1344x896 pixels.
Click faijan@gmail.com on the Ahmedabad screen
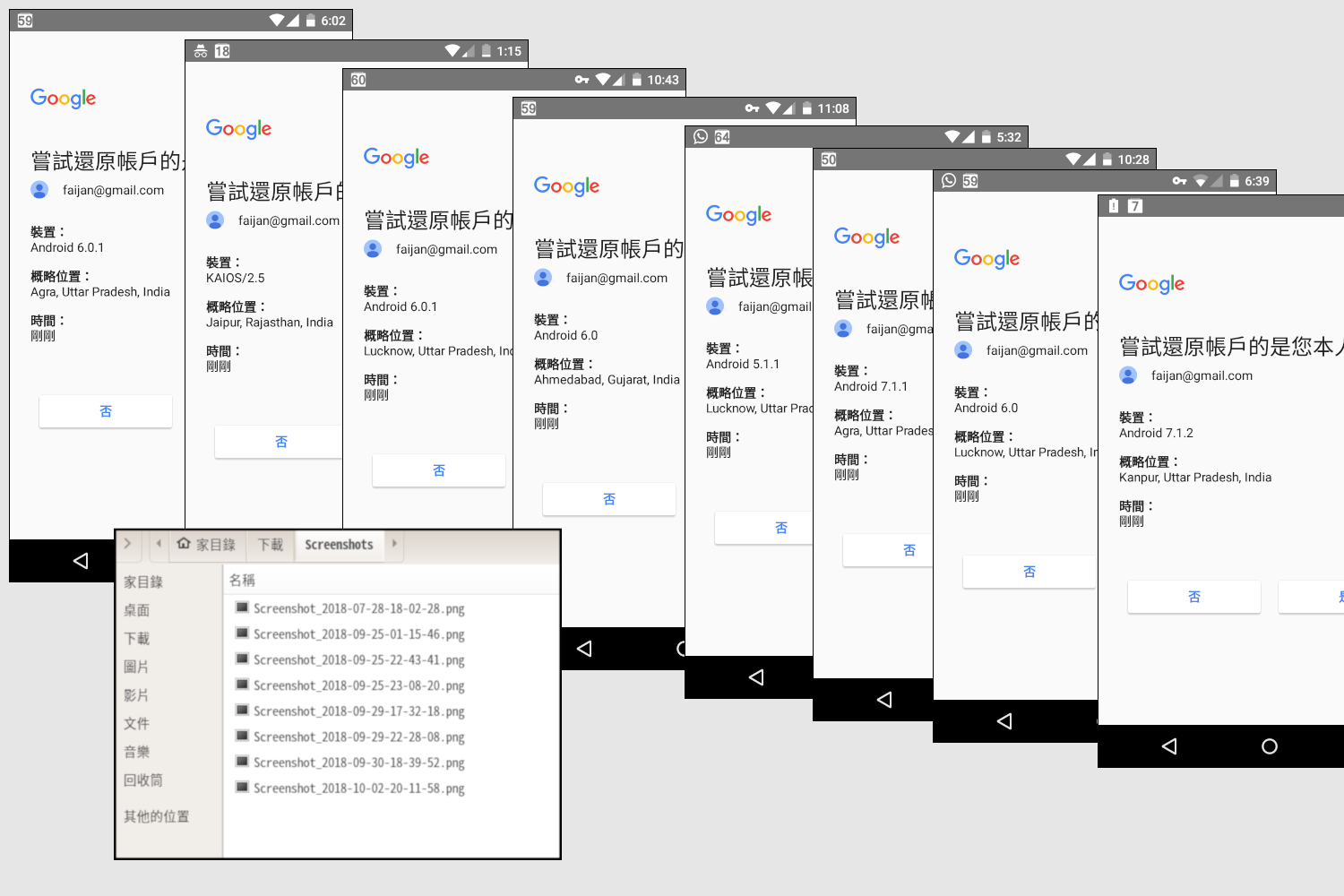[616, 278]
